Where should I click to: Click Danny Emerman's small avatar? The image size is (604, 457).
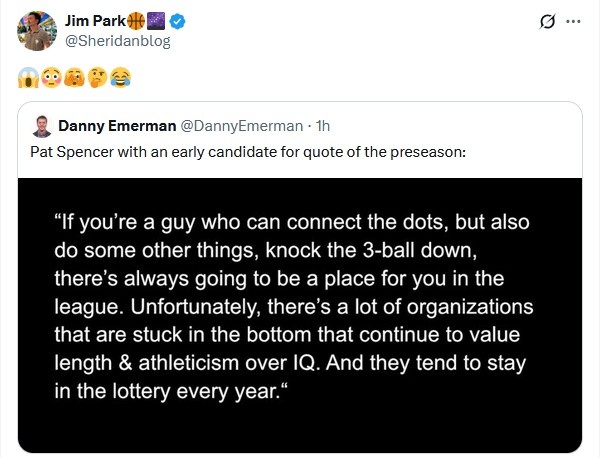click(x=42, y=126)
